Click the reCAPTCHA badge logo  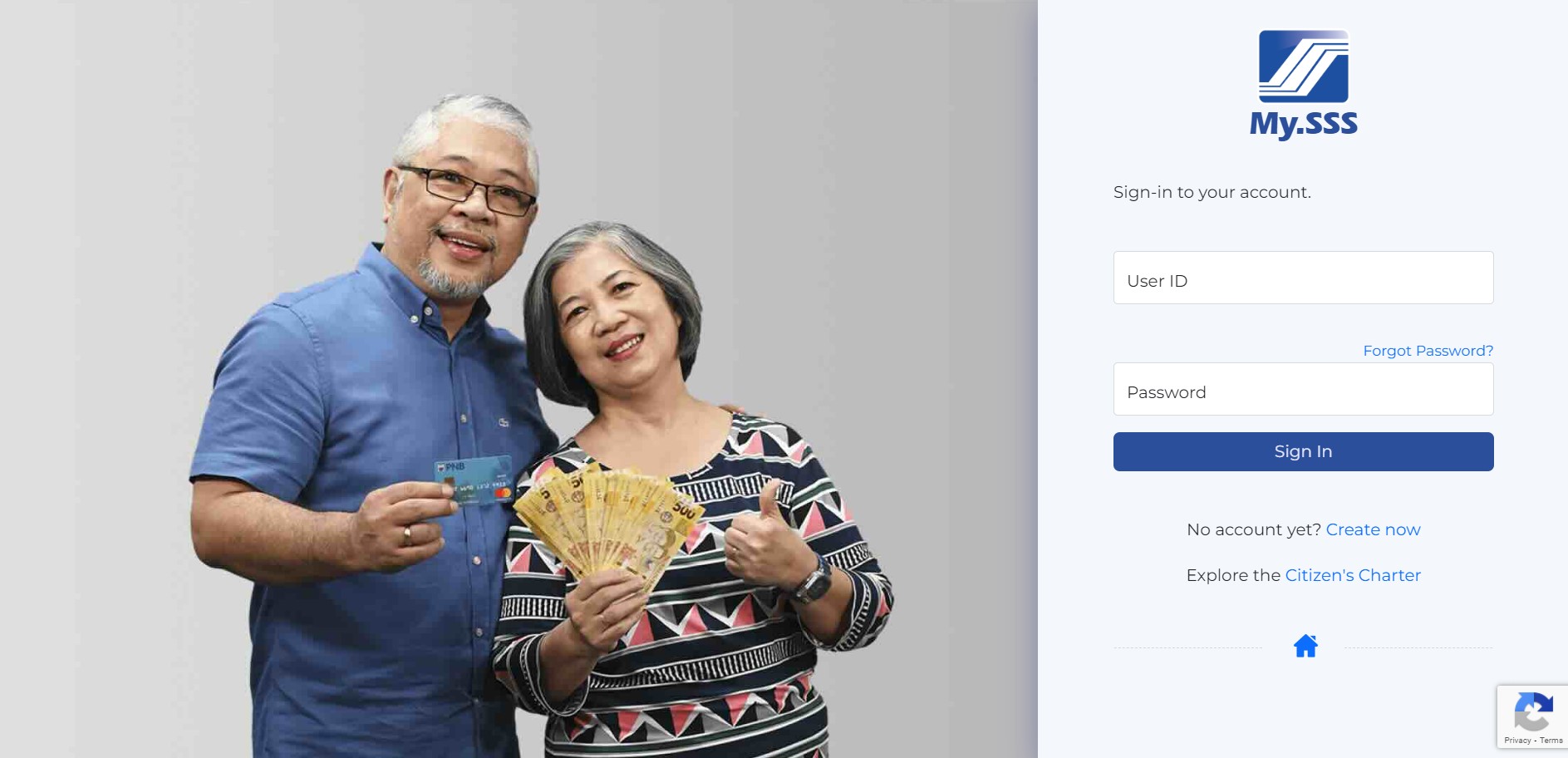(1533, 712)
